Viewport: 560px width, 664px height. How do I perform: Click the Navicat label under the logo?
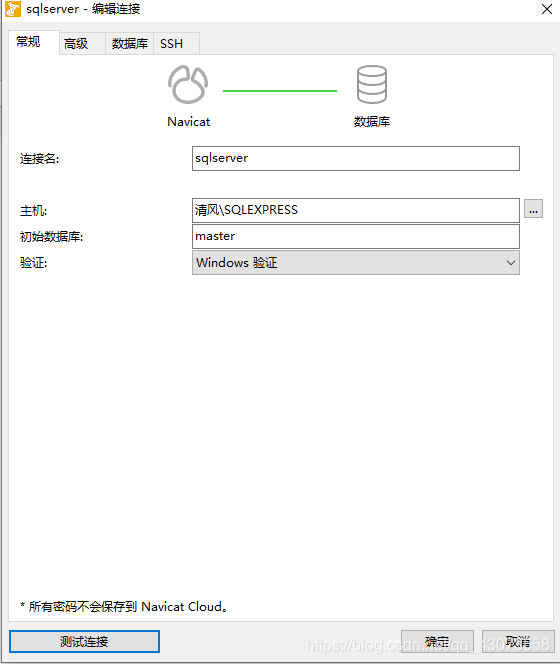(189, 122)
